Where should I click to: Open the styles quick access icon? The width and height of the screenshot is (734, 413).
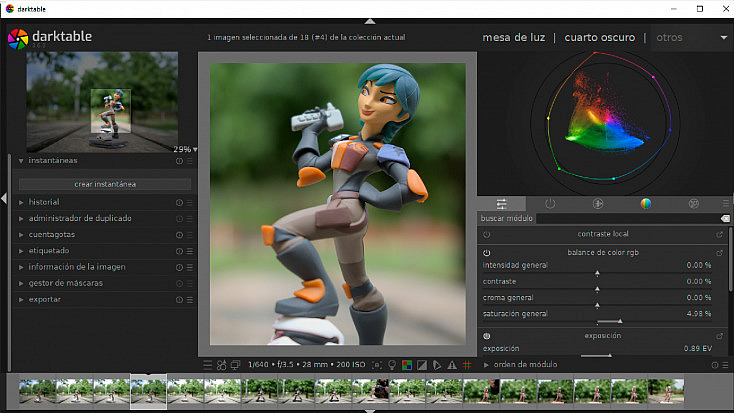point(221,365)
